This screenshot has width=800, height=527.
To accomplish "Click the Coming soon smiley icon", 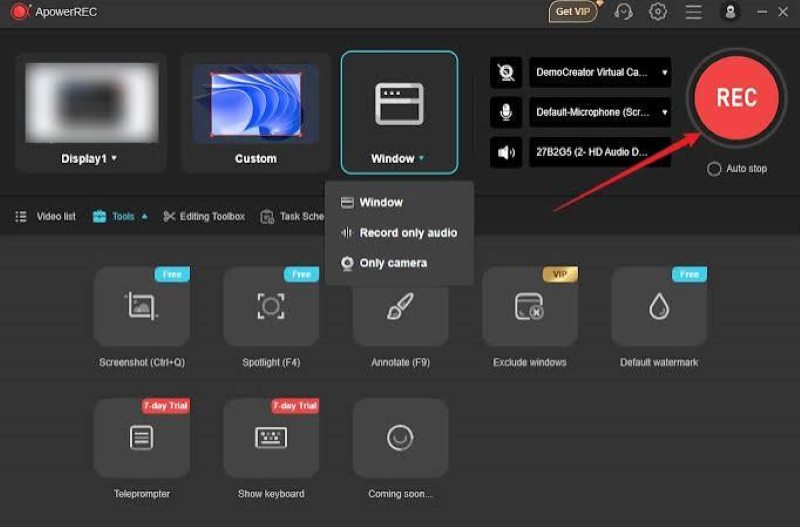I will pyautogui.click(x=401, y=438).
